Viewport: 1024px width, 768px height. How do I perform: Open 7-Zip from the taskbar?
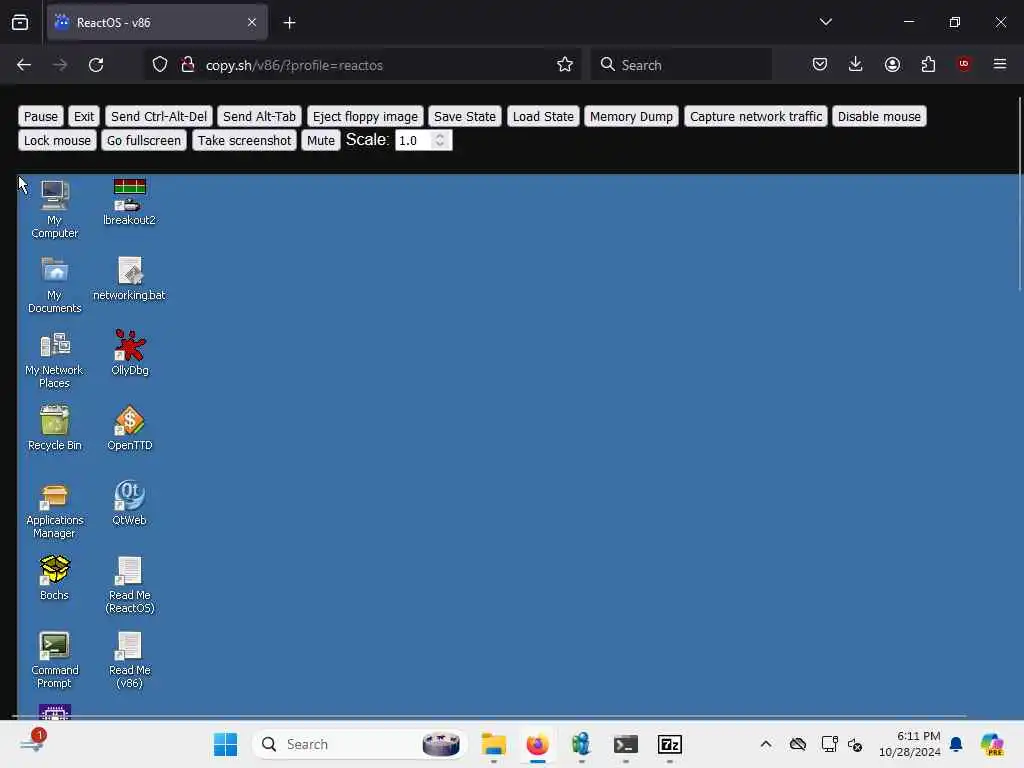click(670, 744)
